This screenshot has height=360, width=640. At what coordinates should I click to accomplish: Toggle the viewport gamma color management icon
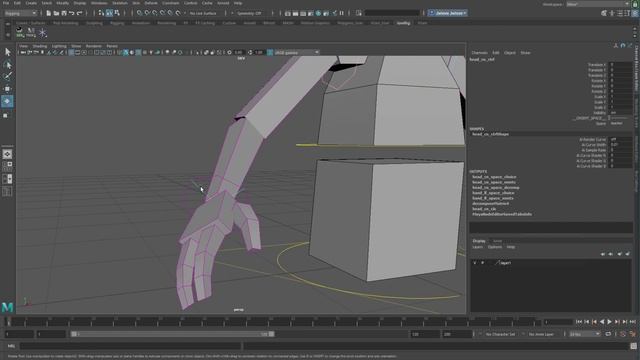coord(270,52)
